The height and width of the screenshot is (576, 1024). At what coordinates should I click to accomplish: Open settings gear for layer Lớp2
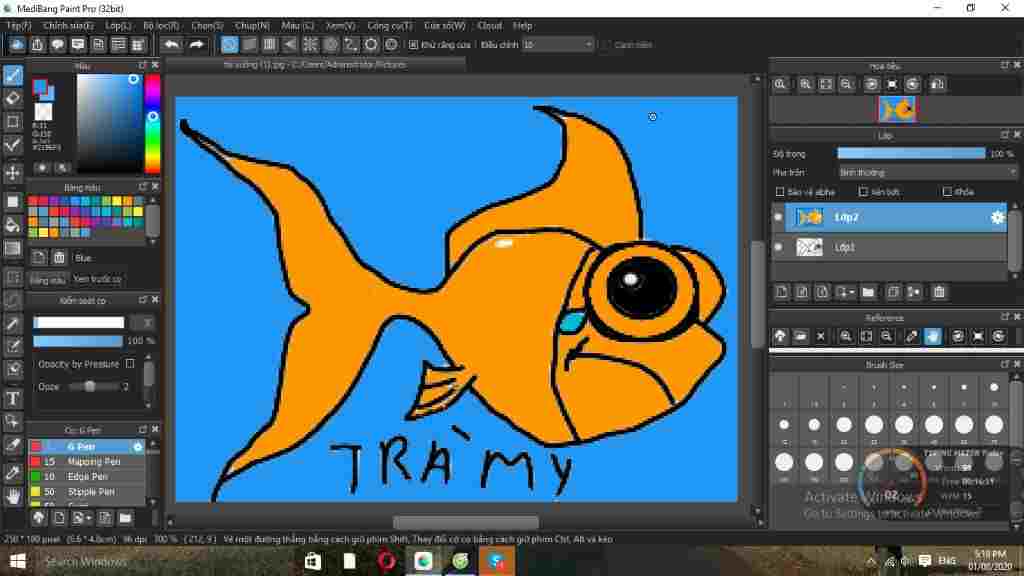[997, 217]
